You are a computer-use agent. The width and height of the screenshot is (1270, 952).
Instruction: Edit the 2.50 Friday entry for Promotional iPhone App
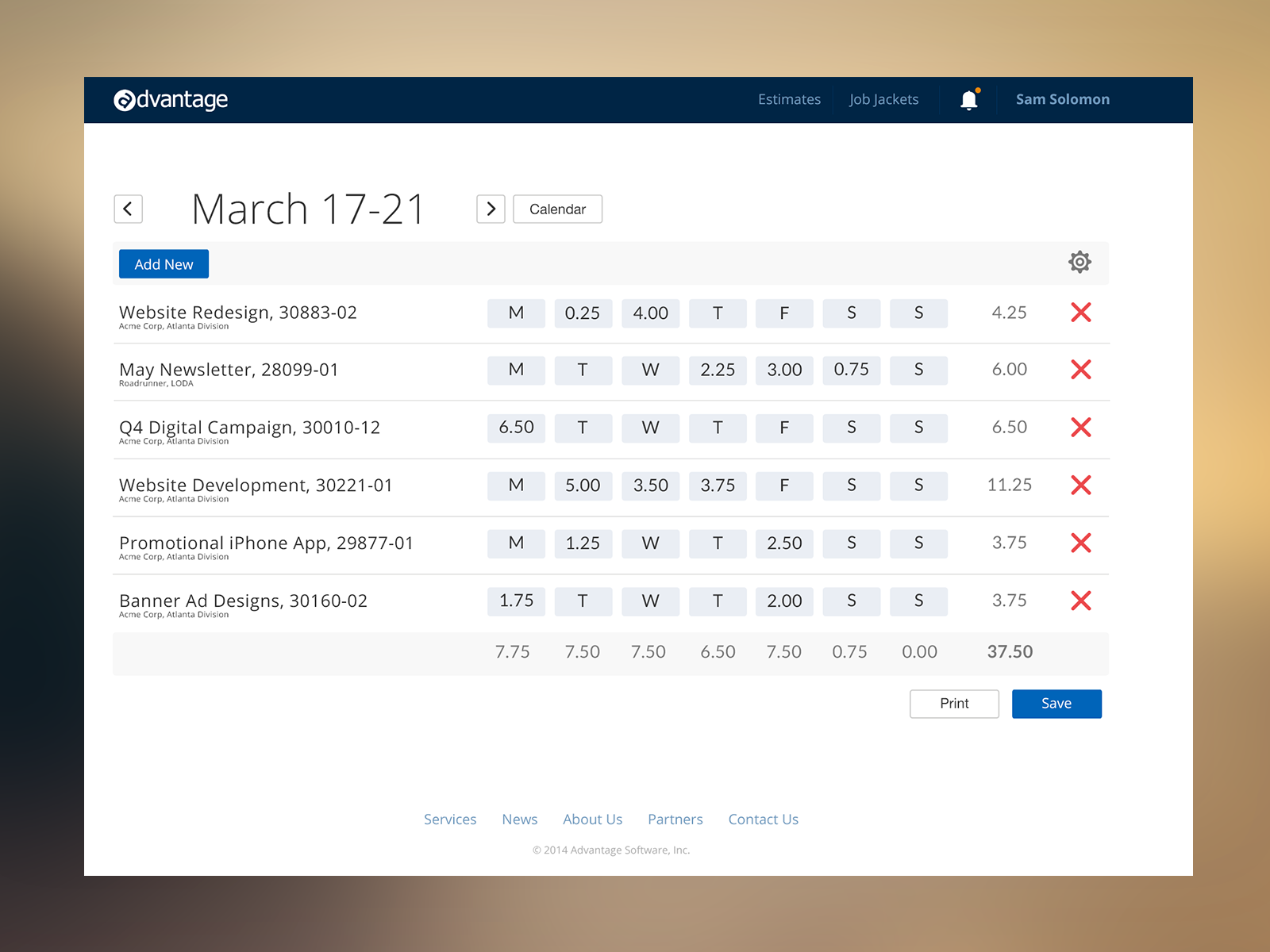784,544
